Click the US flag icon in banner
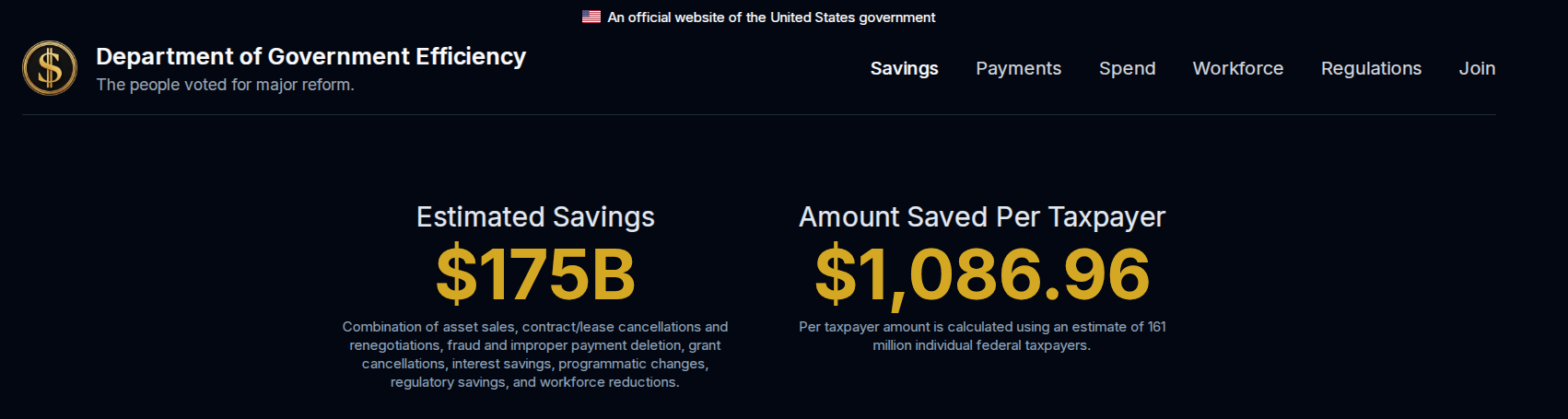 click(591, 17)
